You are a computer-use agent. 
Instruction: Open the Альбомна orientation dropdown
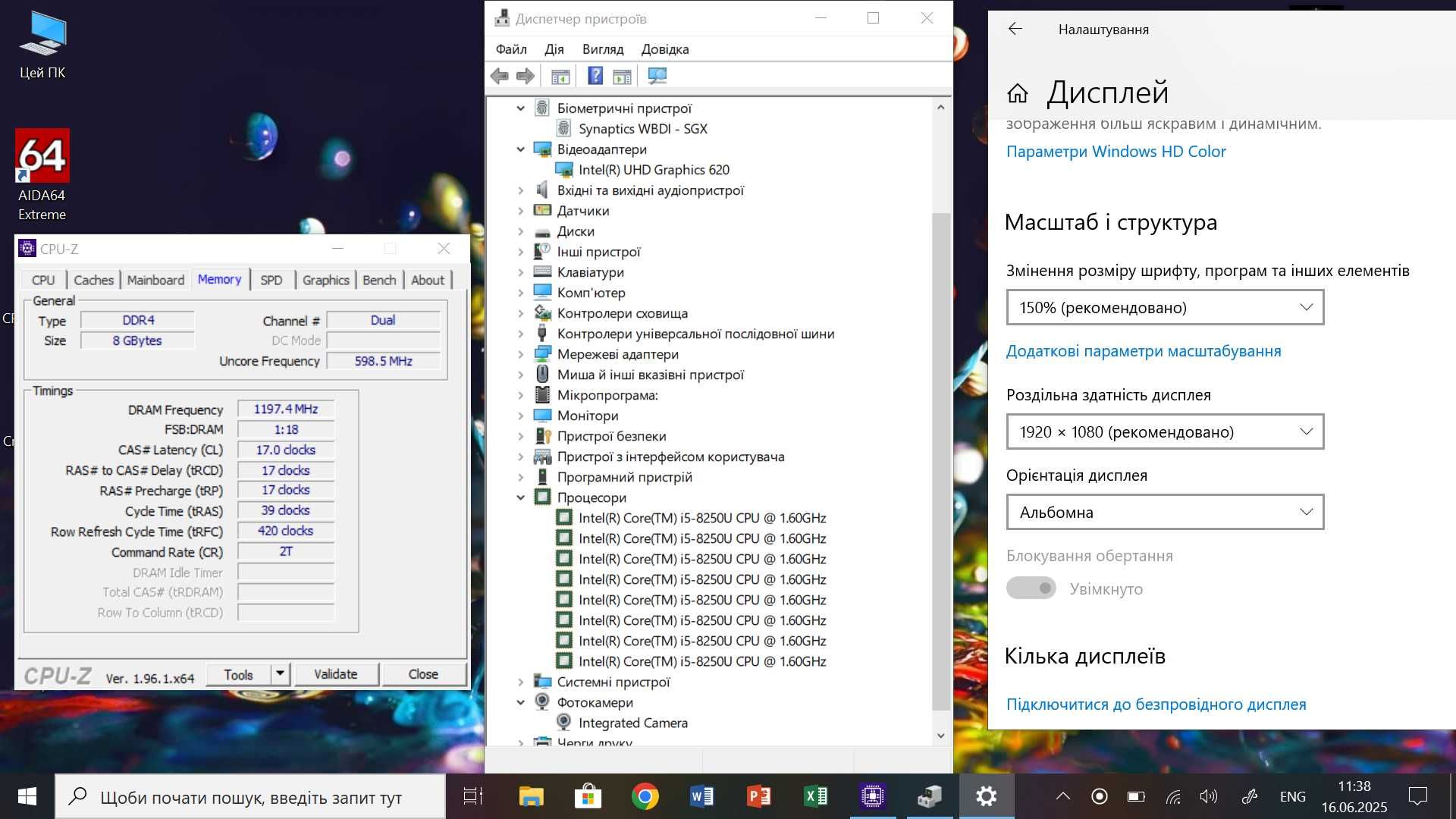(1165, 513)
